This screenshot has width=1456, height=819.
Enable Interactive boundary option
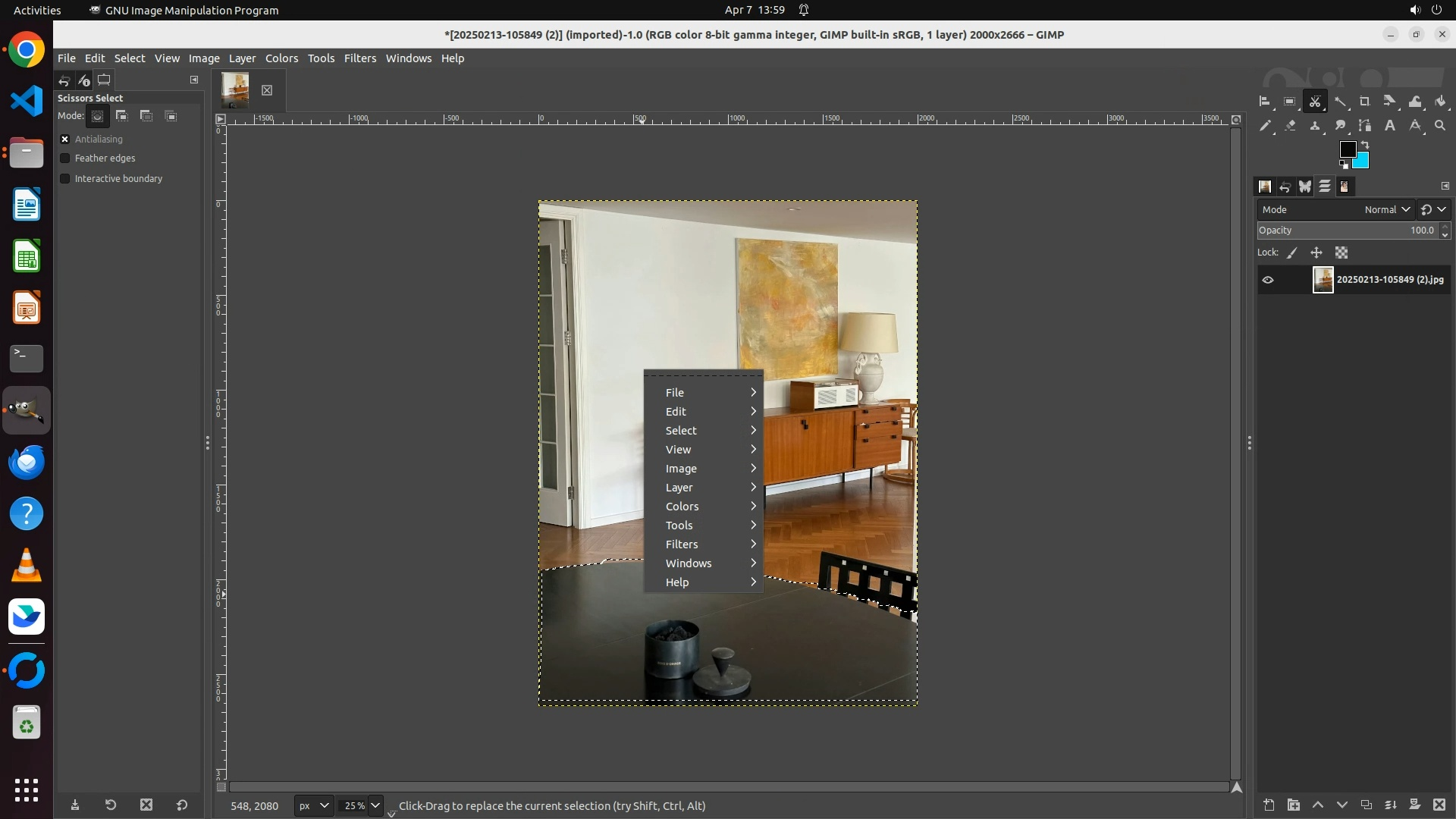pos(65,179)
